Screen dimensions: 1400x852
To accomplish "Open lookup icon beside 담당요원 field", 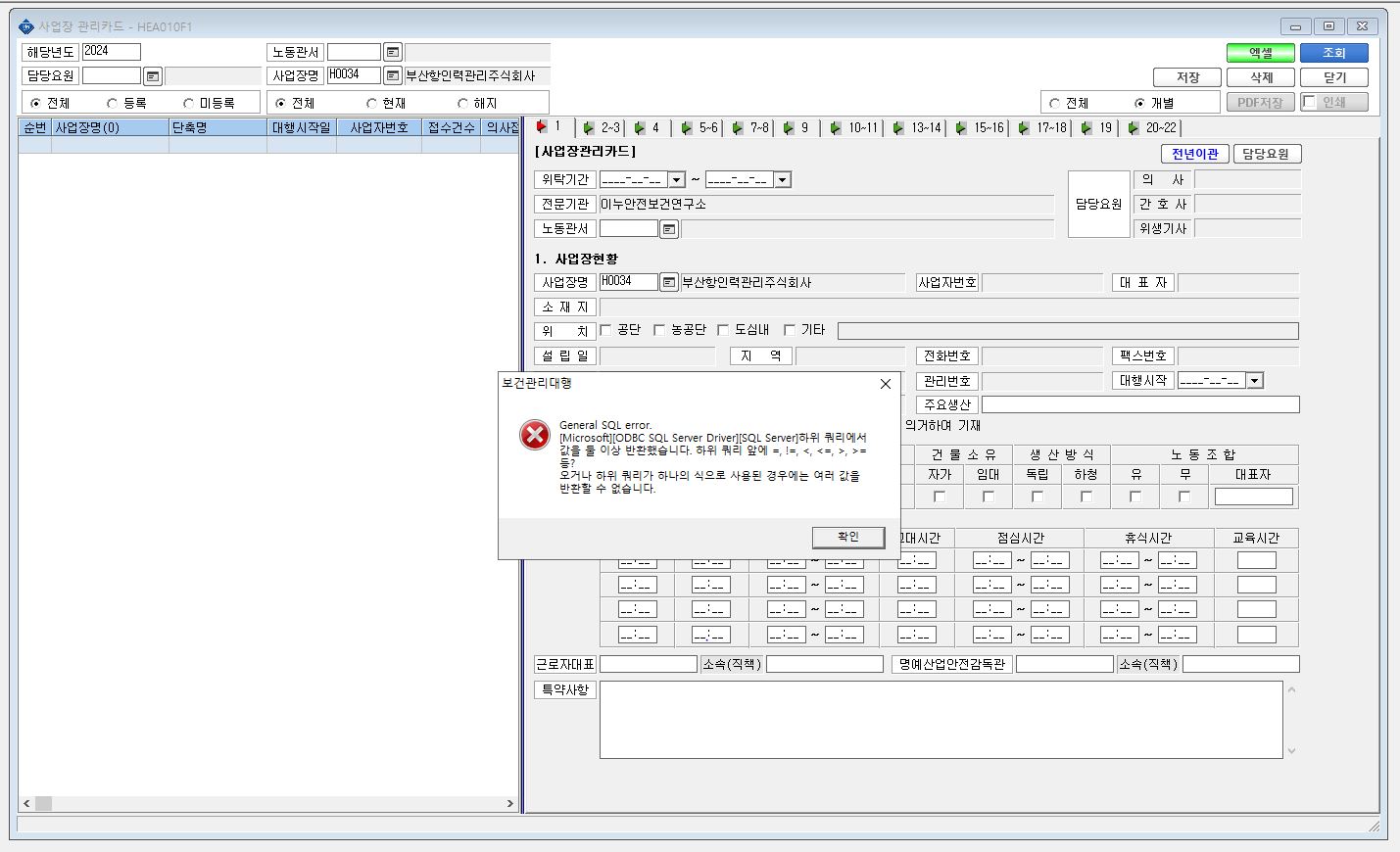I will [153, 75].
